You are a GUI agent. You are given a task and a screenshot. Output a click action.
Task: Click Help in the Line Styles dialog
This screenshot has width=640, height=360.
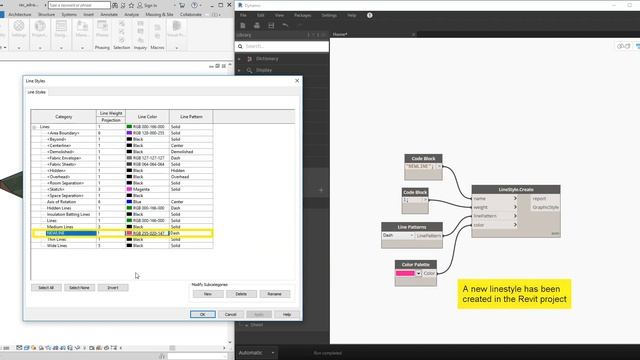tap(287, 314)
